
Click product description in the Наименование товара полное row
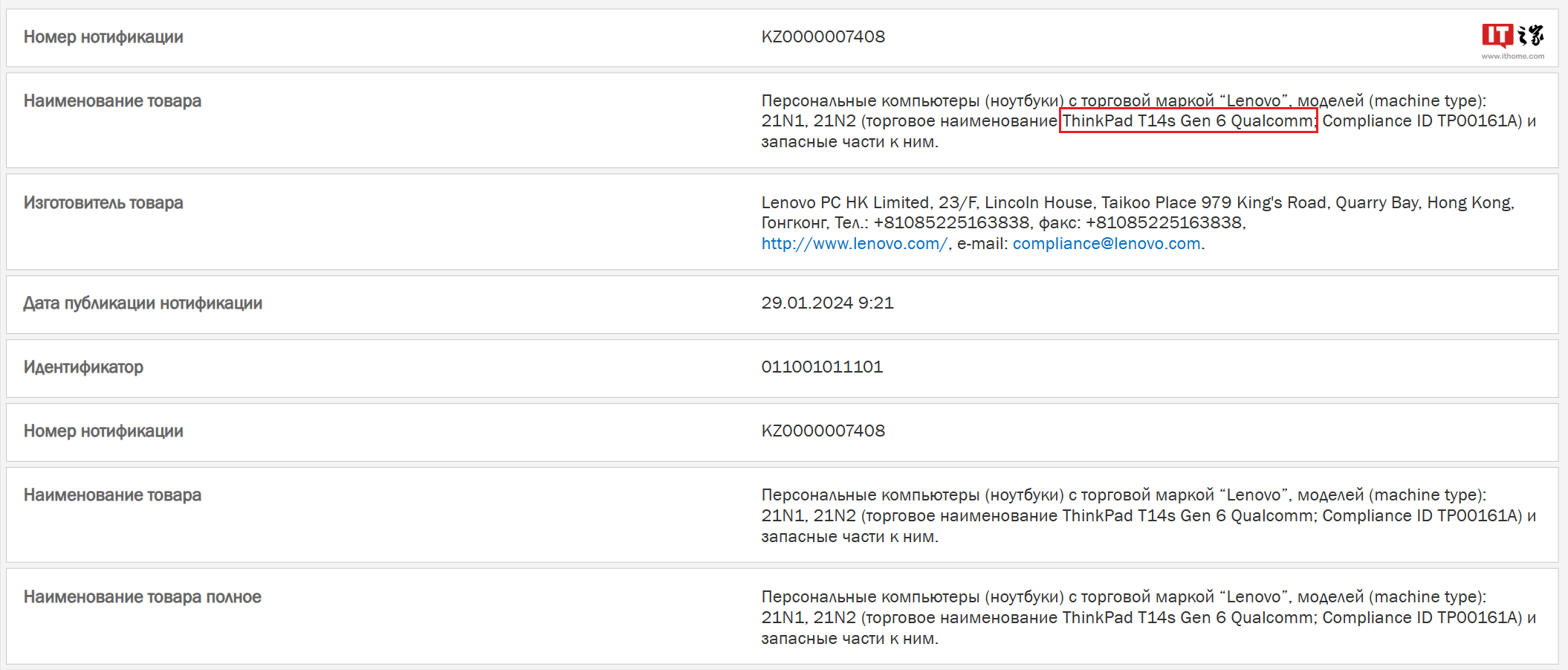click(1148, 618)
